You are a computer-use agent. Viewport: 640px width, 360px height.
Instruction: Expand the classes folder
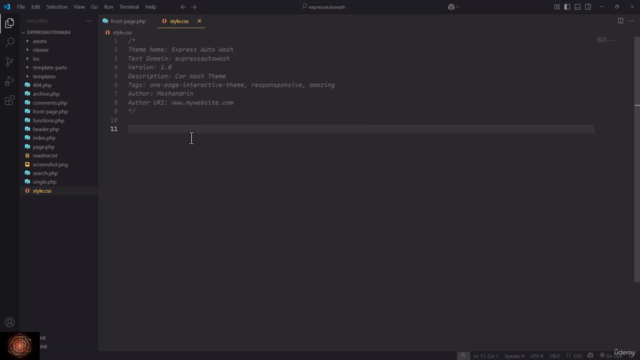pyautogui.click(x=40, y=50)
